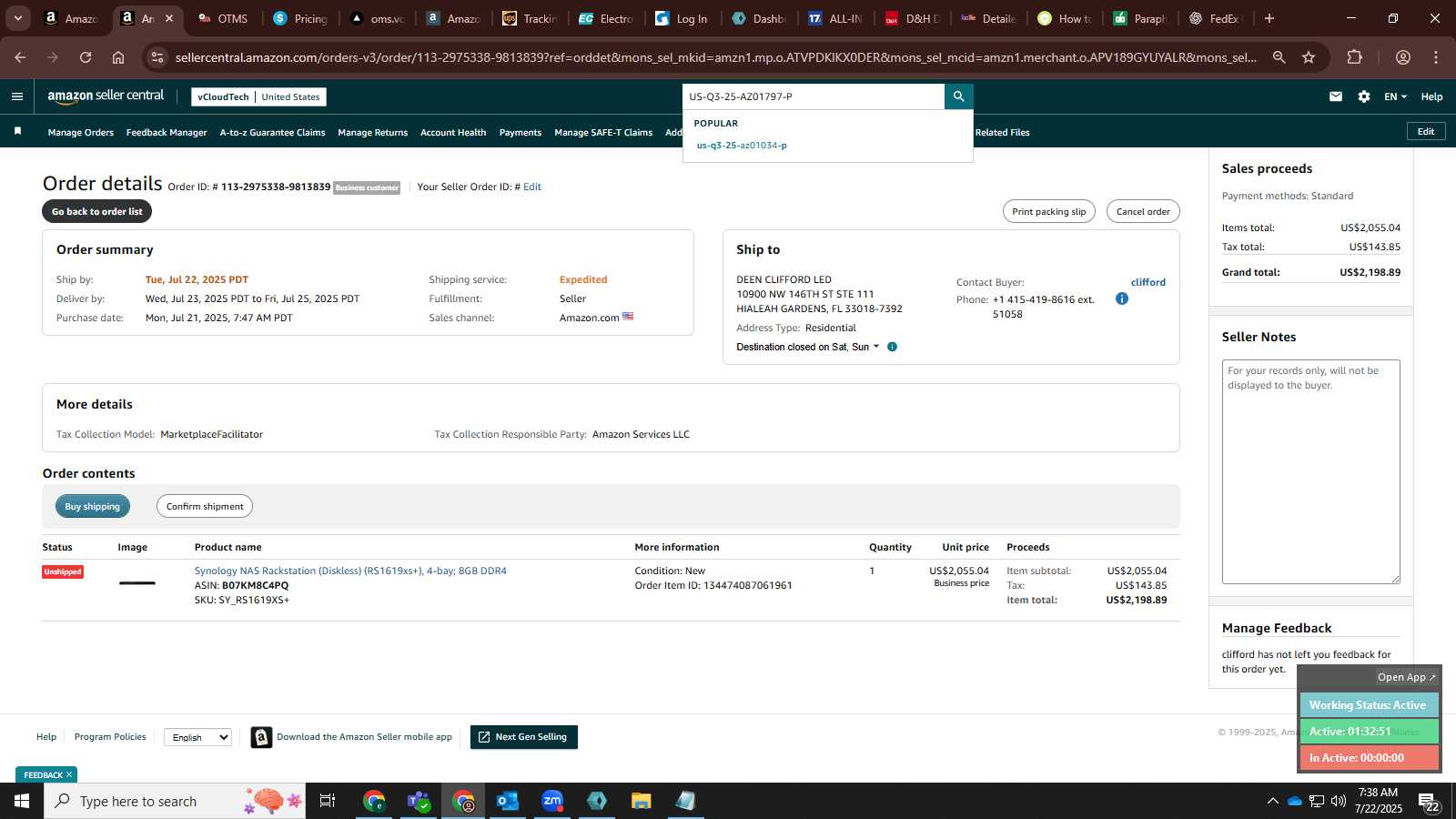Open Manage SAFE-T Claims
This screenshot has height=819, width=1456.
[603, 132]
